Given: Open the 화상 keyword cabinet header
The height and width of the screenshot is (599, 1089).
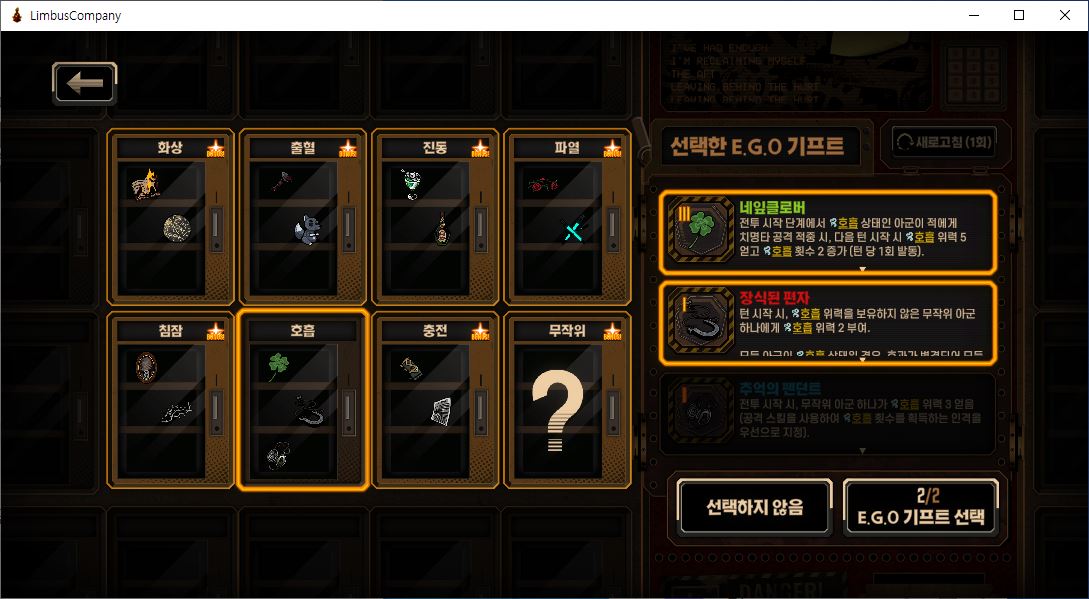Looking at the screenshot, I should click(170, 147).
